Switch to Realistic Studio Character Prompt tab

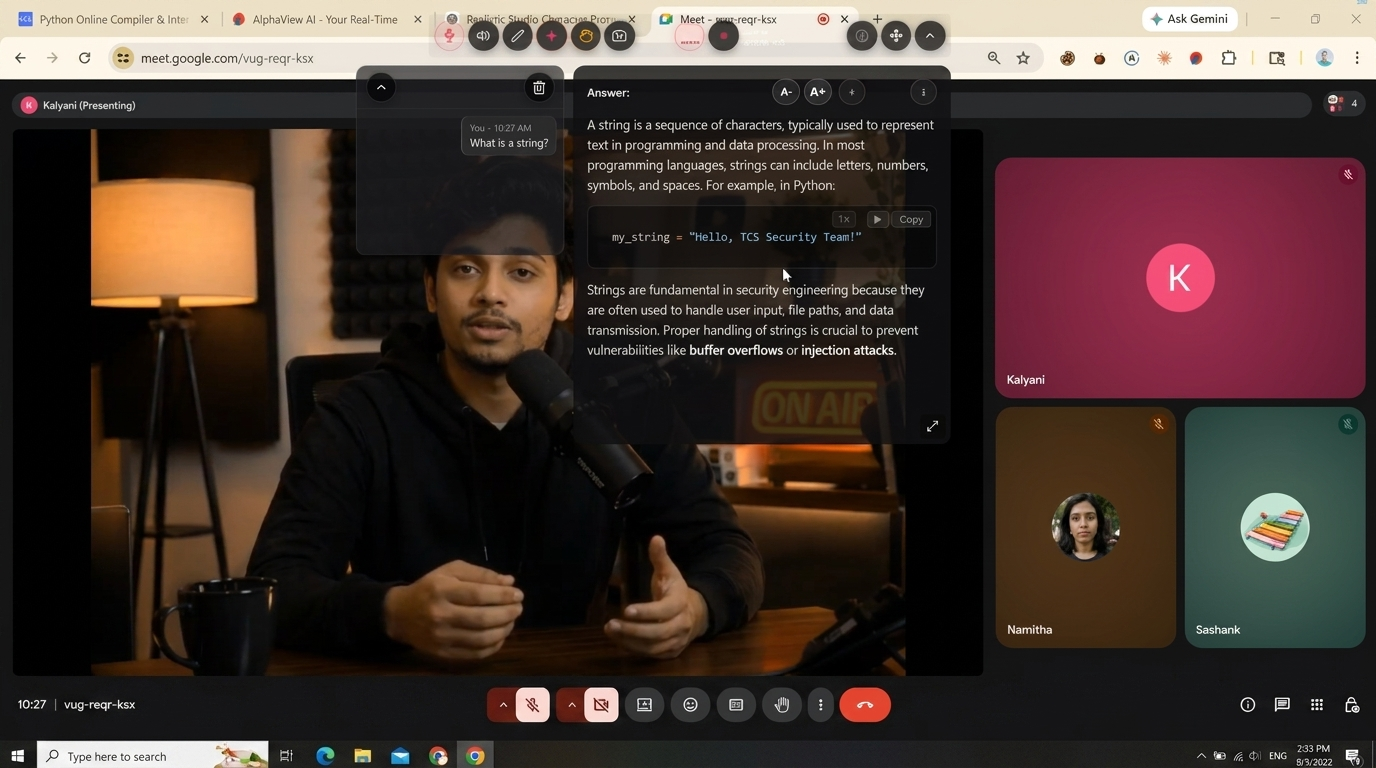click(541, 19)
